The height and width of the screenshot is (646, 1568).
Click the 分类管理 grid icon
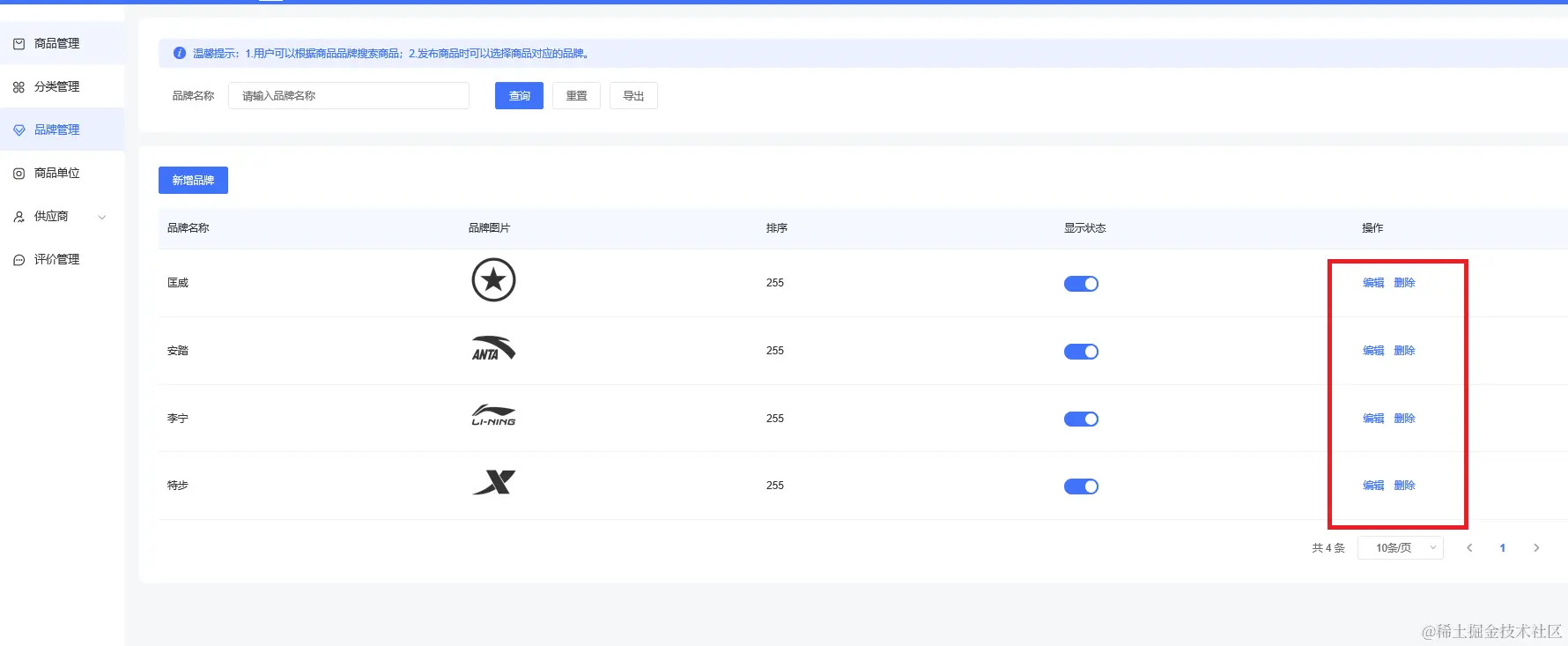pos(18,87)
